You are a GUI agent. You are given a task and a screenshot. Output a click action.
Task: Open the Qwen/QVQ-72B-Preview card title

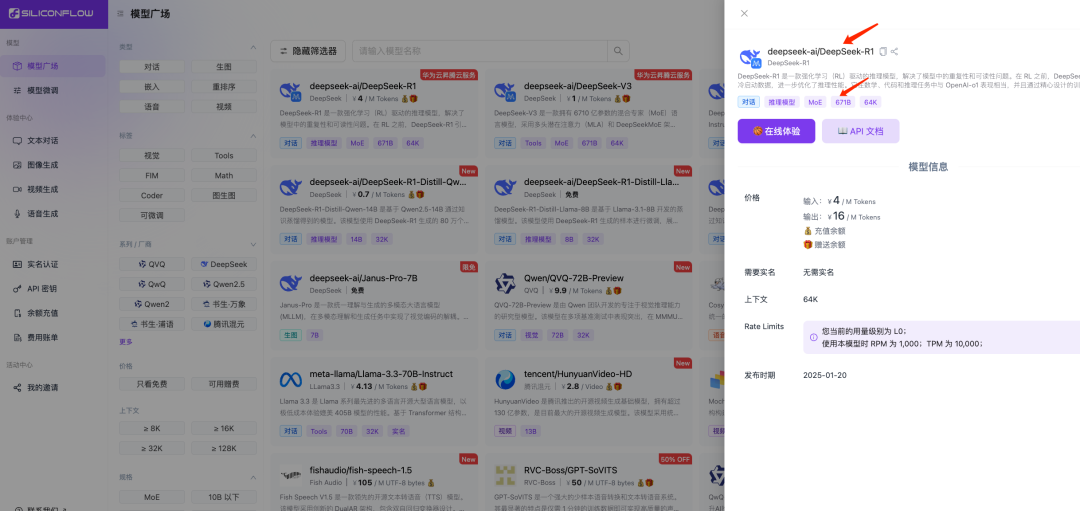574,278
